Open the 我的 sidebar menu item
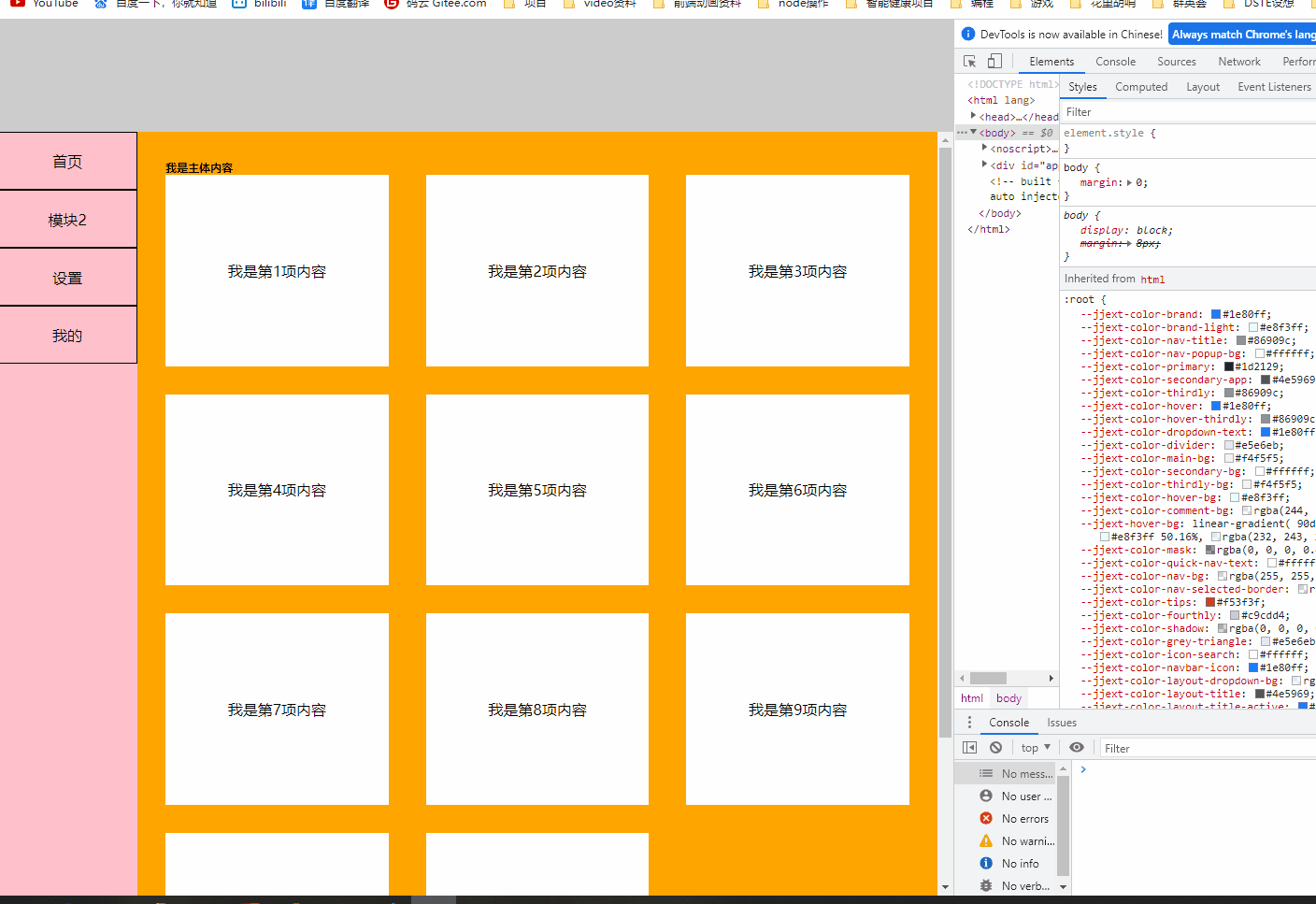The height and width of the screenshot is (904, 1316). (x=68, y=336)
